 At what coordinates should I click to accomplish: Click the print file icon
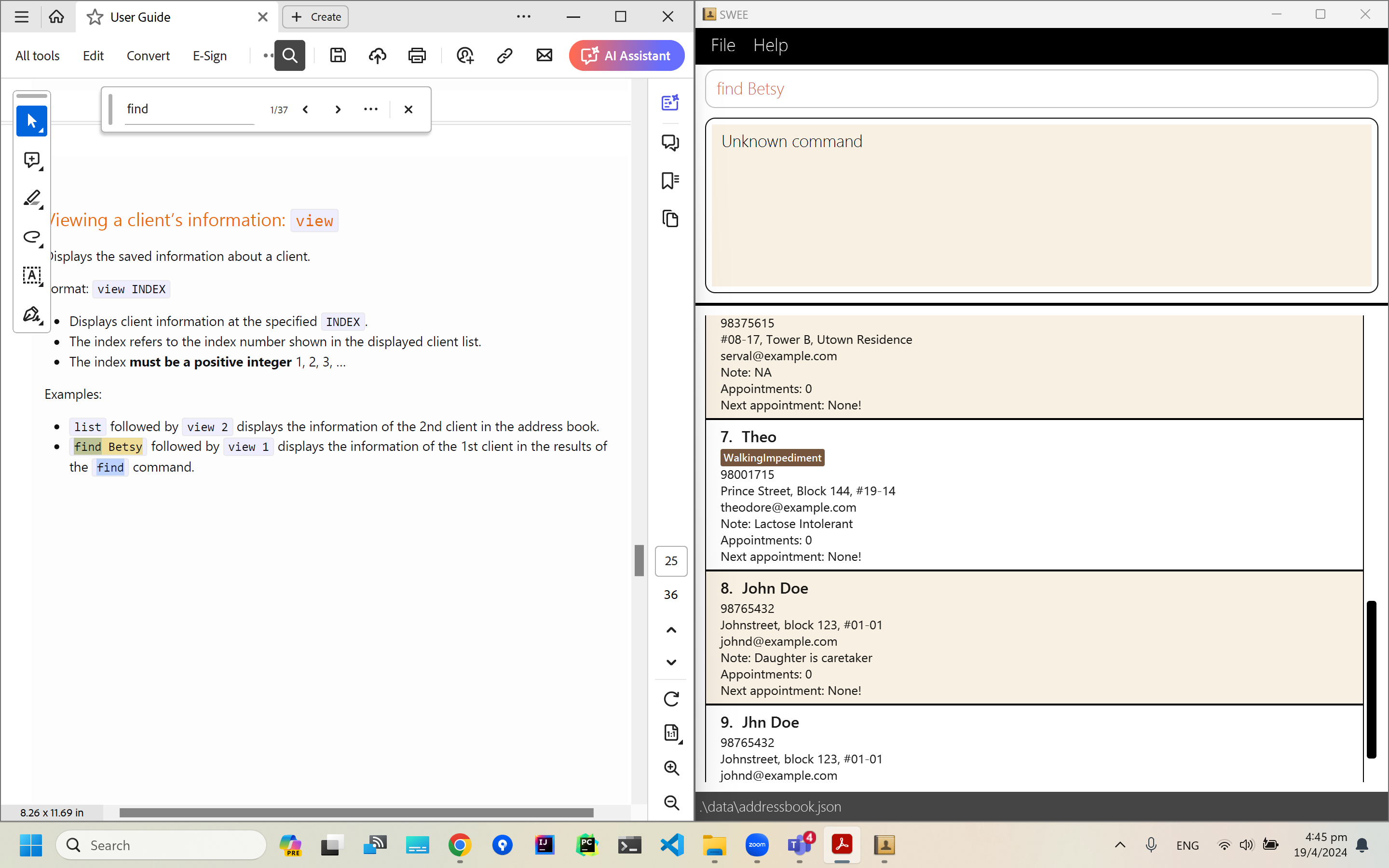(417, 55)
